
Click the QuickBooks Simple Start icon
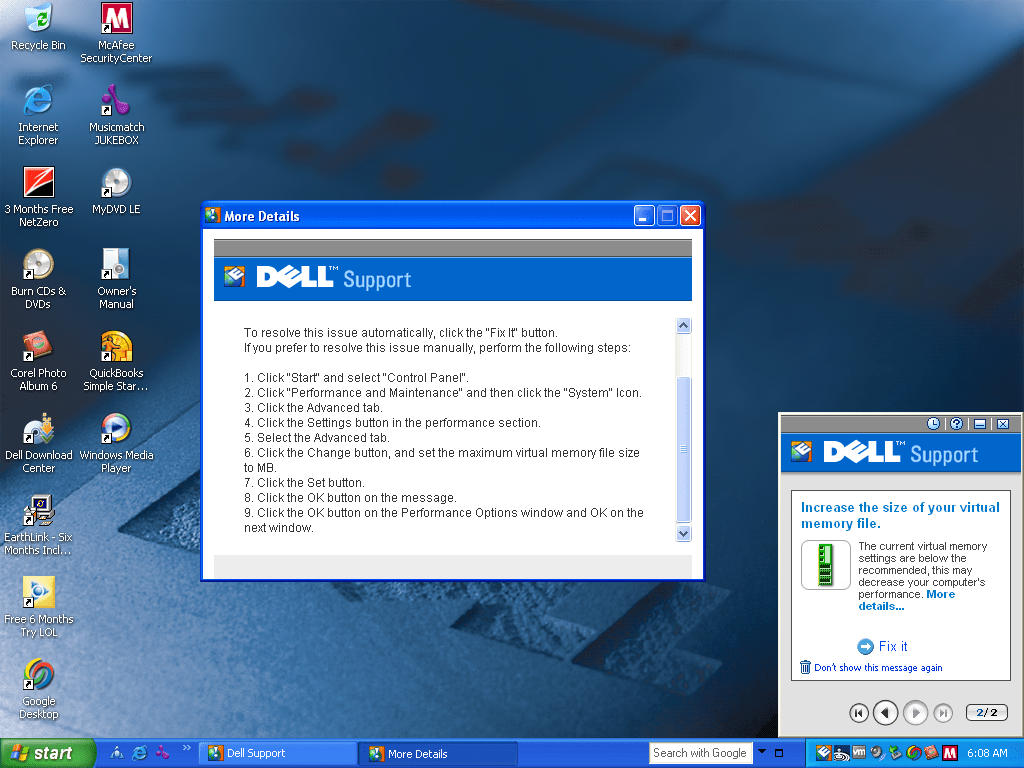tap(116, 347)
